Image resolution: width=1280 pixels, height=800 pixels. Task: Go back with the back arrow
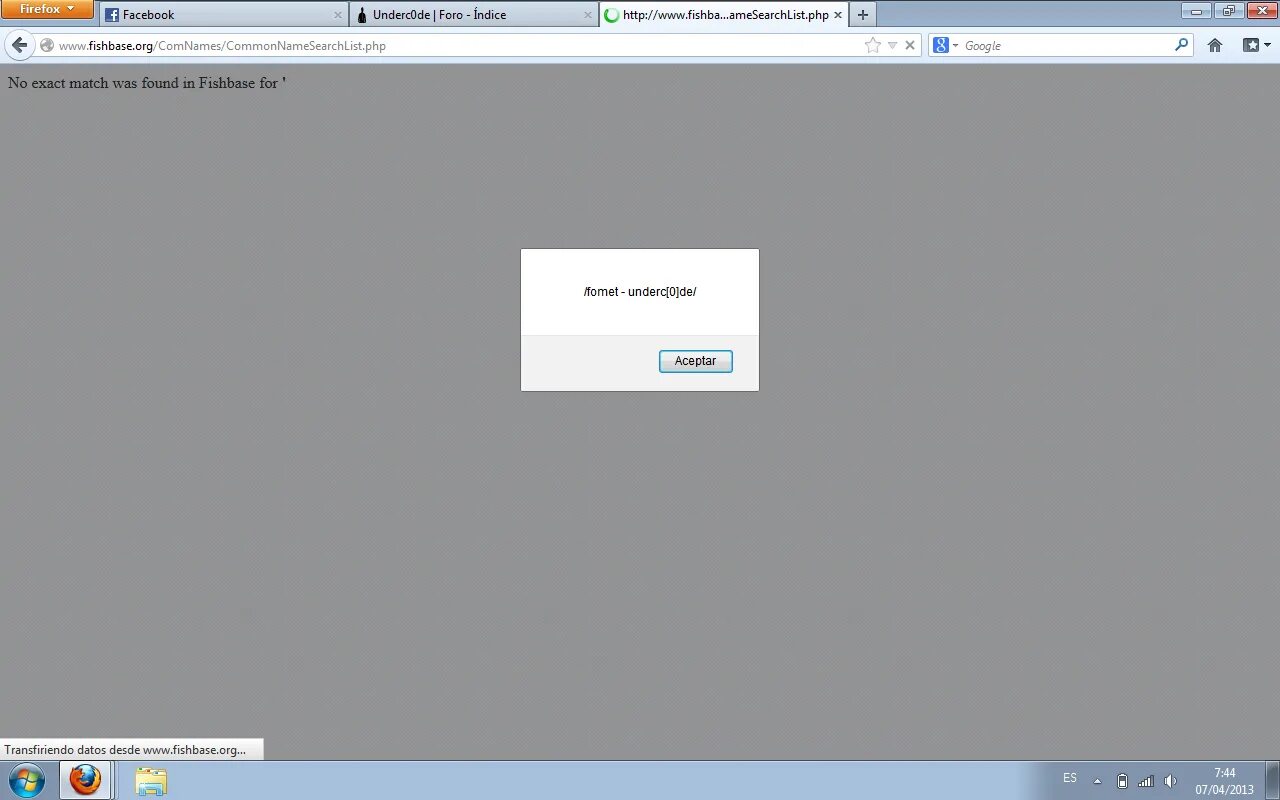(x=19, y=45)
